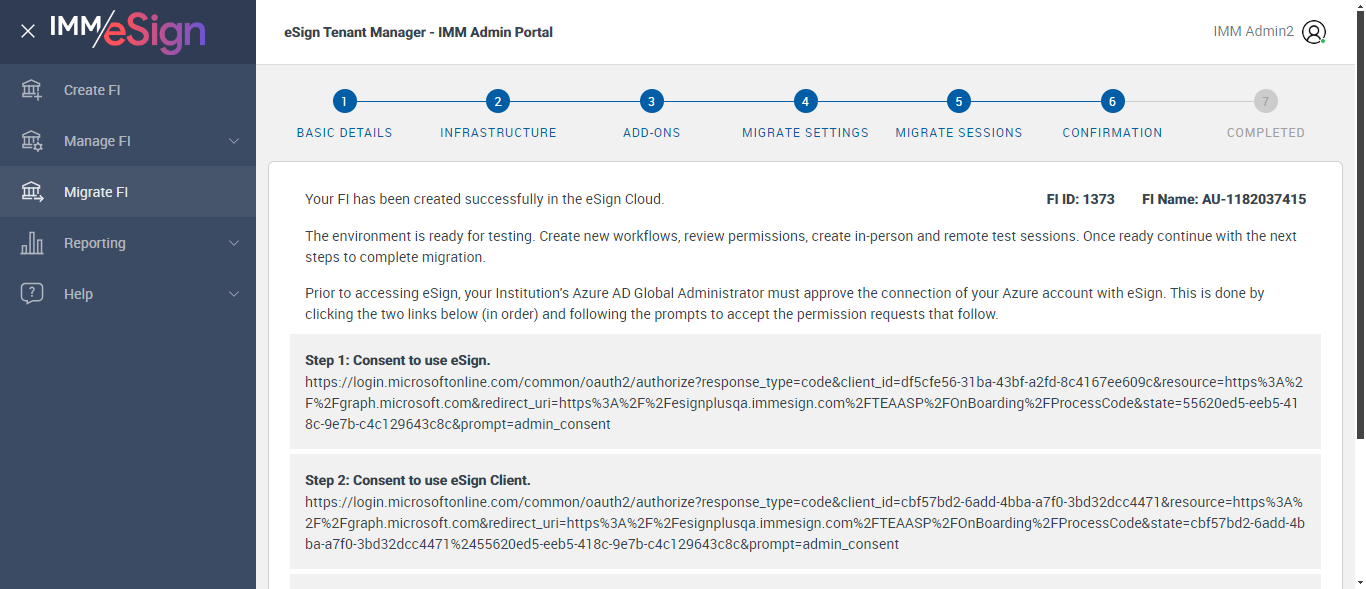The image size is (1366, 589).
Task: Click the Completed step label
Action: [x=1266, y=132]
